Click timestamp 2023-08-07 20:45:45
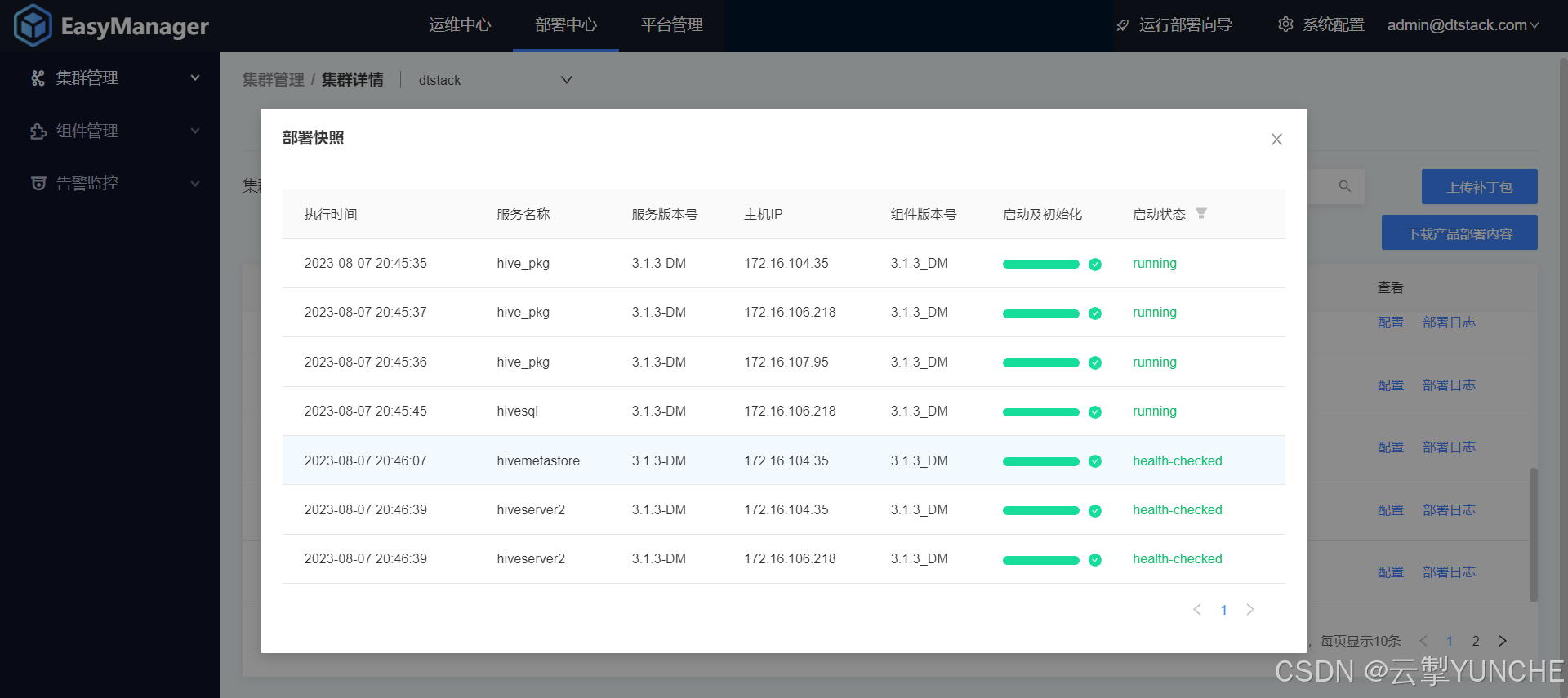The image size is (1568, 698). point(366,411)
